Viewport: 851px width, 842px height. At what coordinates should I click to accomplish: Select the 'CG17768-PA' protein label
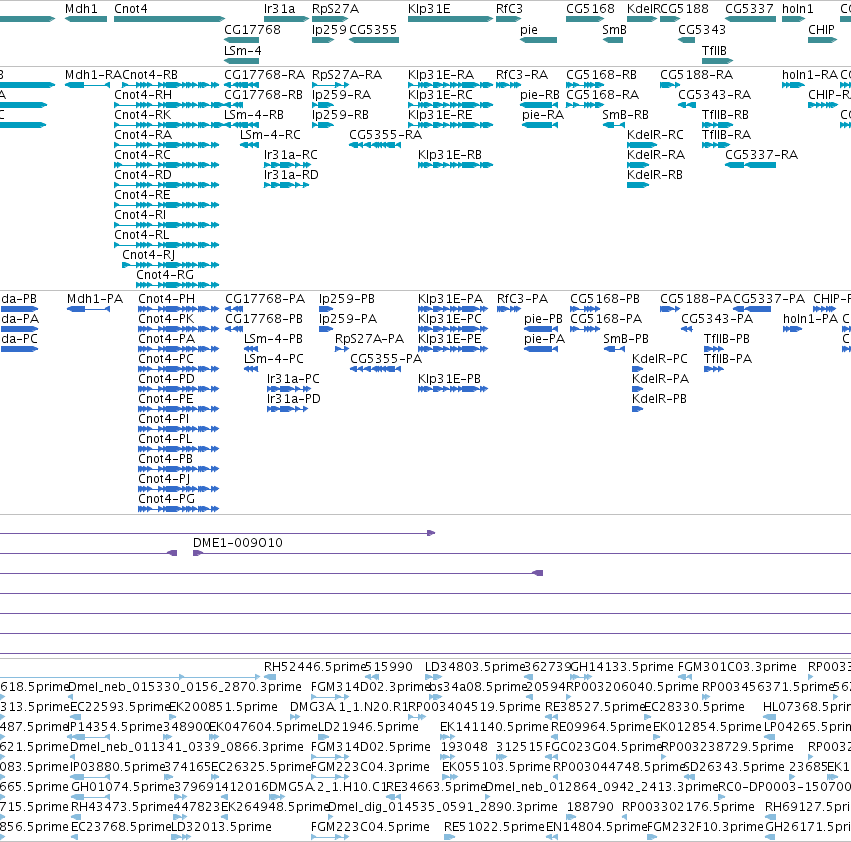[265, 299]
